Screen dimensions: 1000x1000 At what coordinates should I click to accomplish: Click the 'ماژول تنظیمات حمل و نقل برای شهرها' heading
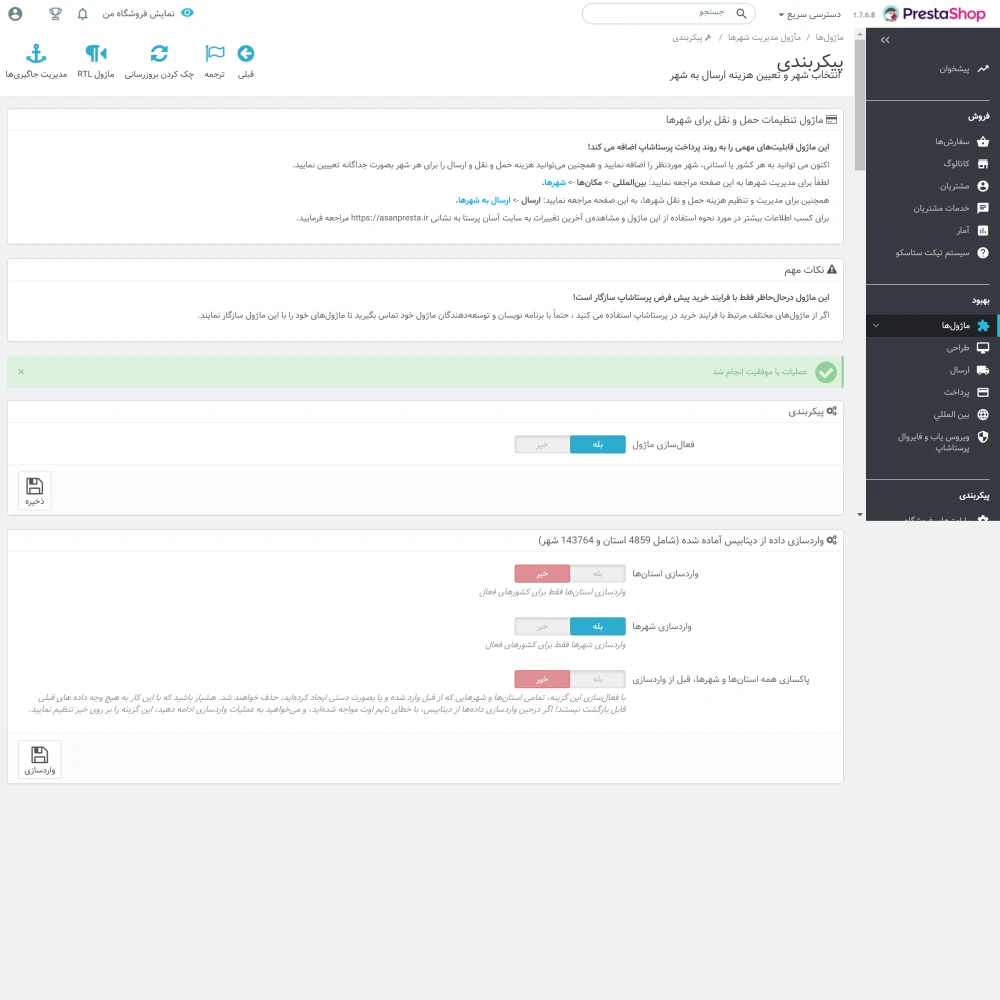point(744,120)
